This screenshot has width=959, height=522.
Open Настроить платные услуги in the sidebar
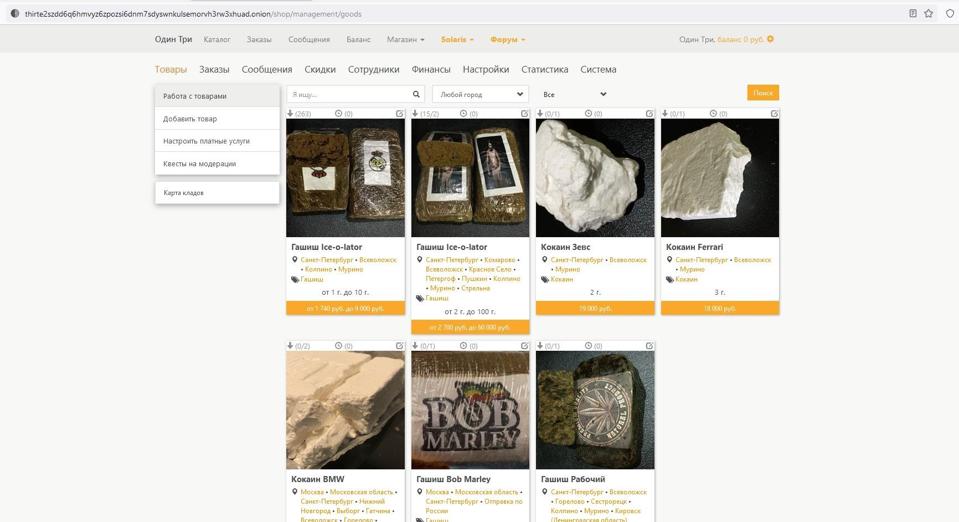(x=217, y=141)
